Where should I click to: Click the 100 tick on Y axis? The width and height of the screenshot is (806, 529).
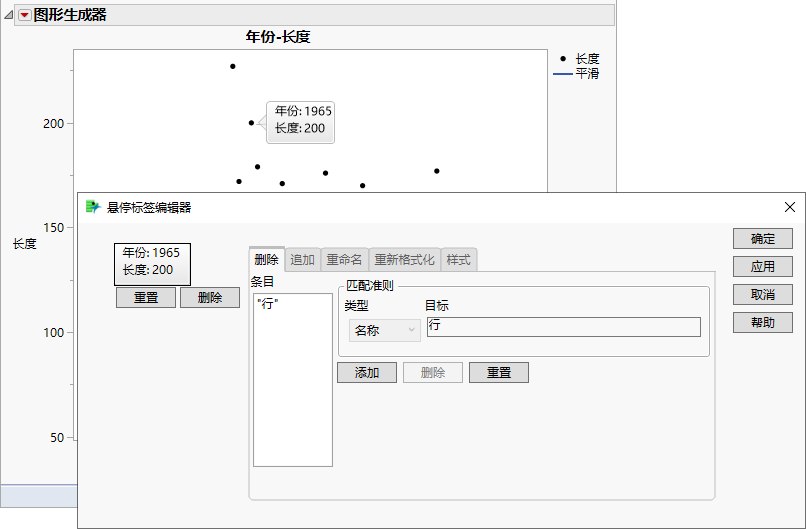pyautogui.click(x=53, y=333)
